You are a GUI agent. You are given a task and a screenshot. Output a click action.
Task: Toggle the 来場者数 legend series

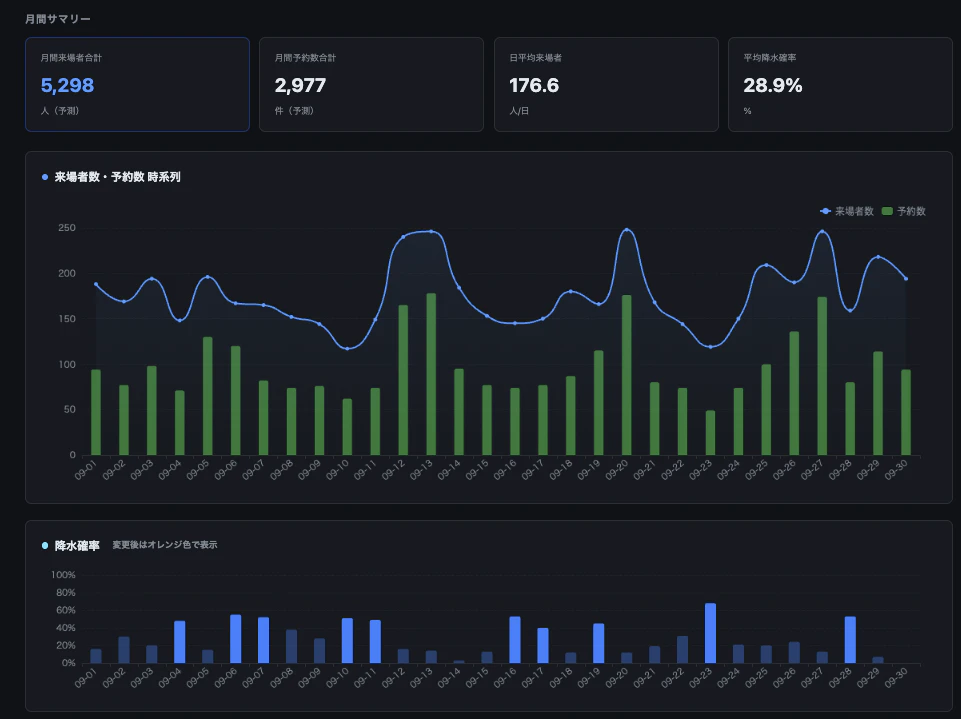click(846, 211)
